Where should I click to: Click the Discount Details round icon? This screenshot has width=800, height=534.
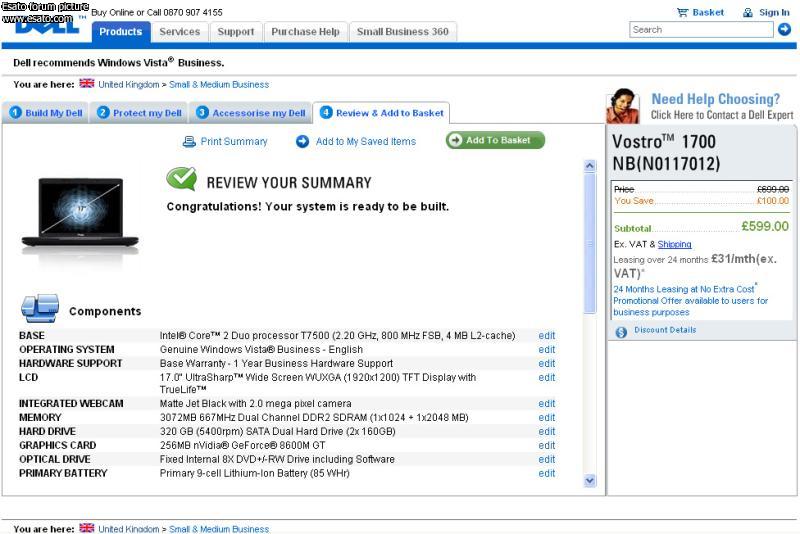point(621,332)
